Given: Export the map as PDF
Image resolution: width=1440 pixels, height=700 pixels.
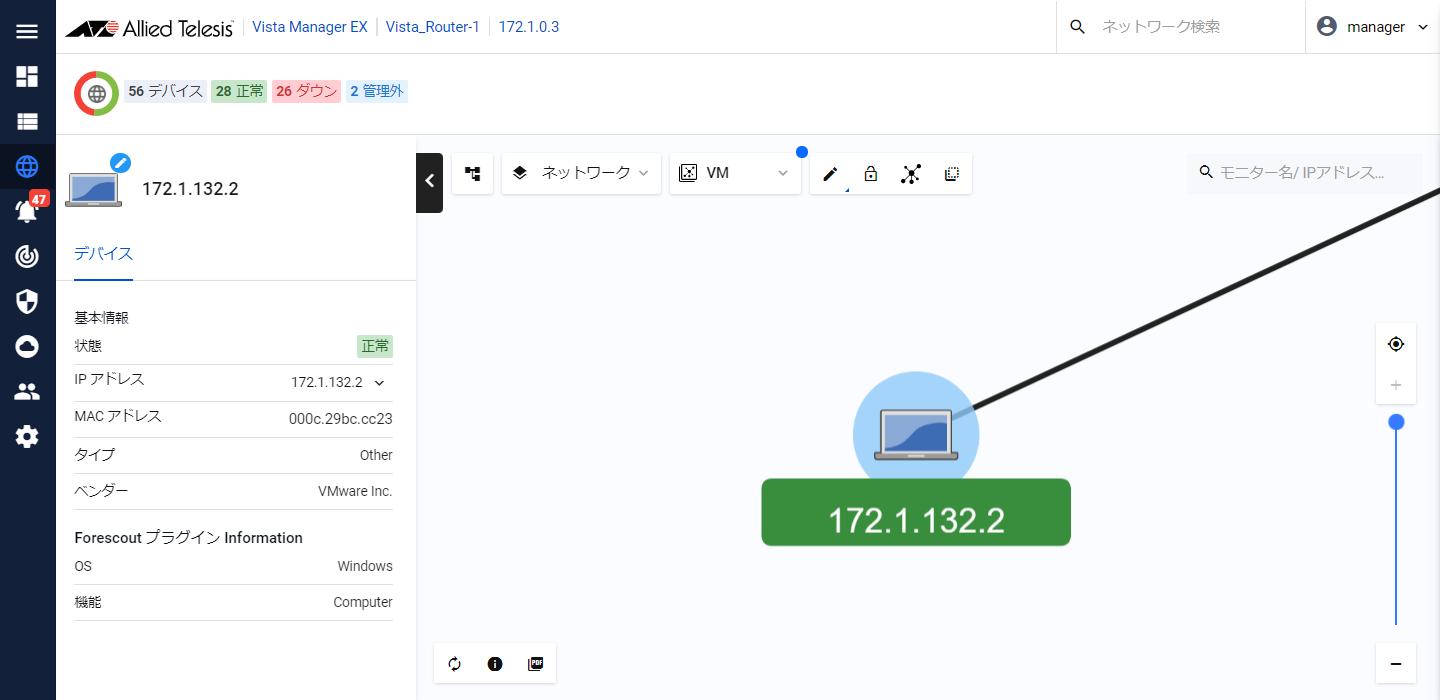Looking at the screenshot, I should 535,664.
